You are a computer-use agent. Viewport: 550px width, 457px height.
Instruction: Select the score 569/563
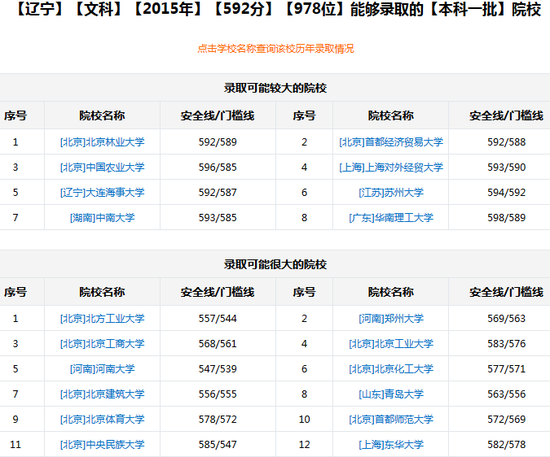(507, 318)
